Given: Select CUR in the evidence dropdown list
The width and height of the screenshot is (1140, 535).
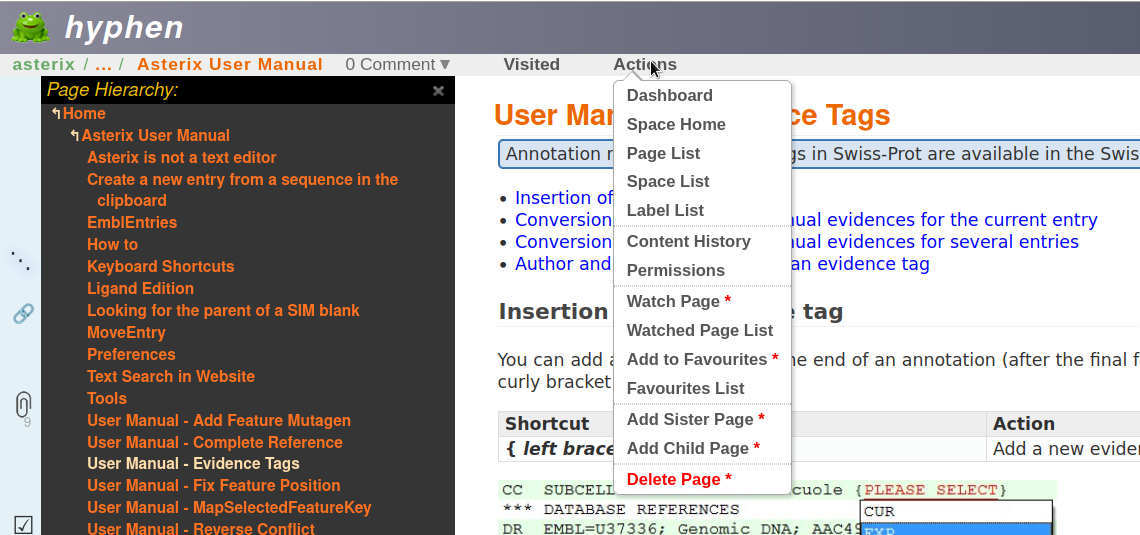Looking at the screenshot, I should coord(956,512).
